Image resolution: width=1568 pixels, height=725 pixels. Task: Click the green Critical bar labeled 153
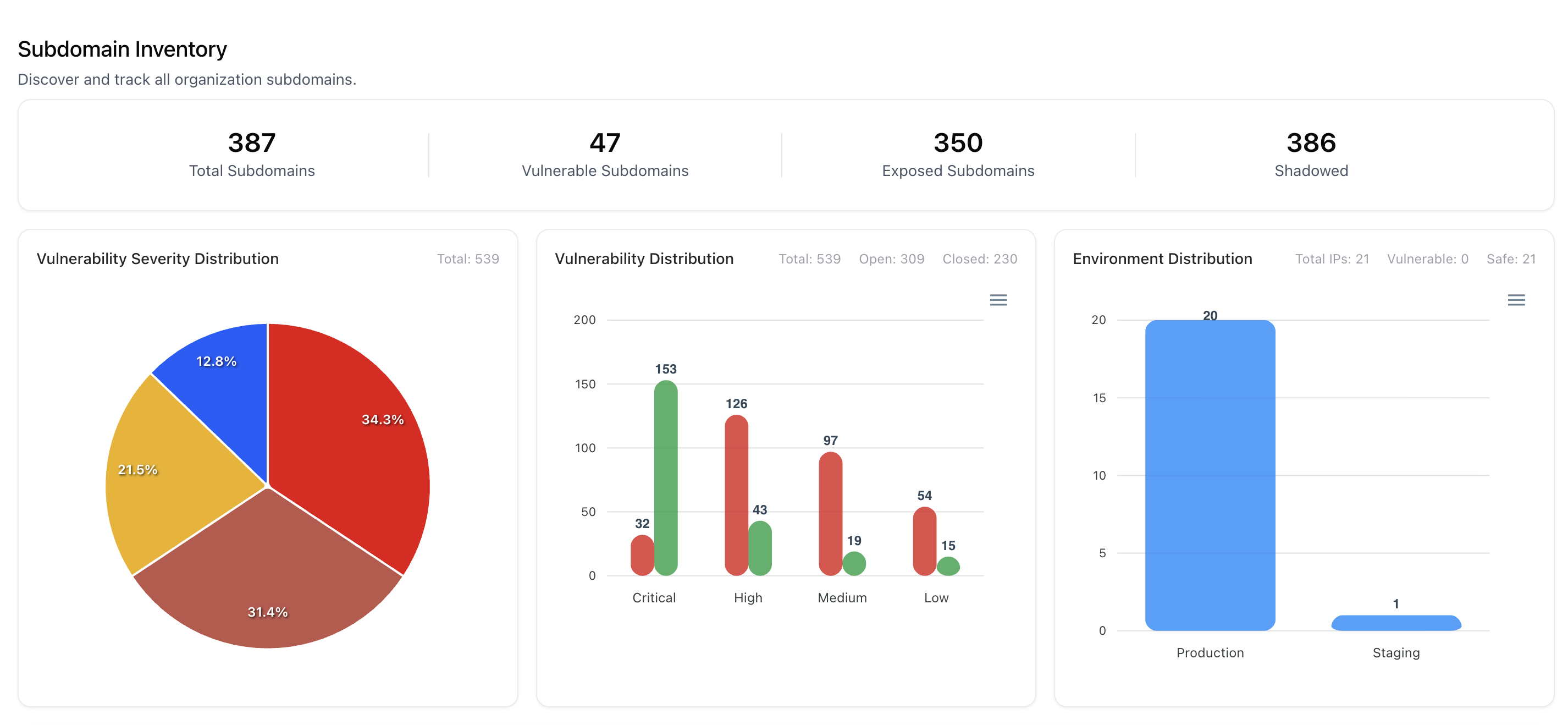click(x=665, y=478)
